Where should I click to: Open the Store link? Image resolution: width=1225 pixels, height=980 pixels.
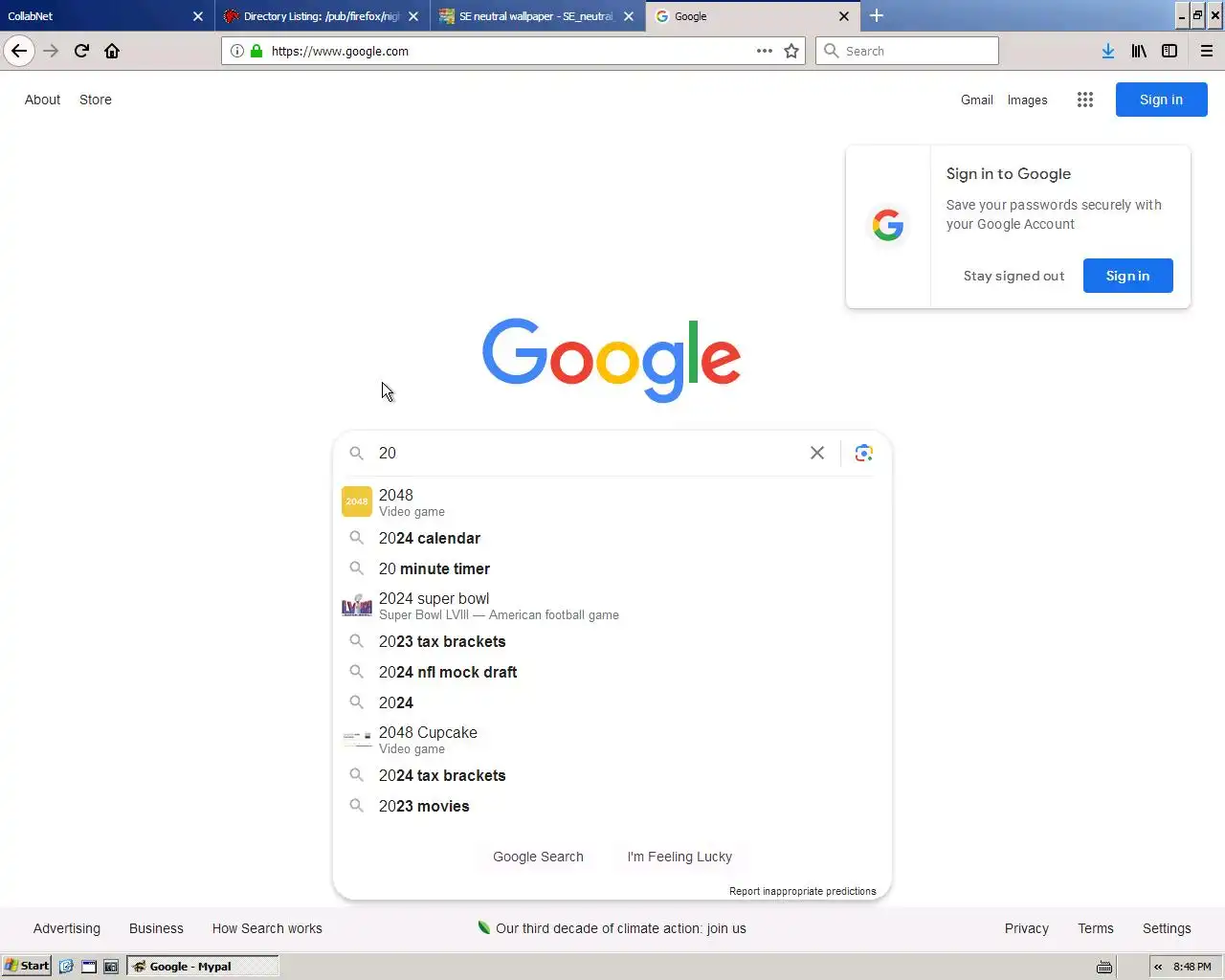(96, 100)
